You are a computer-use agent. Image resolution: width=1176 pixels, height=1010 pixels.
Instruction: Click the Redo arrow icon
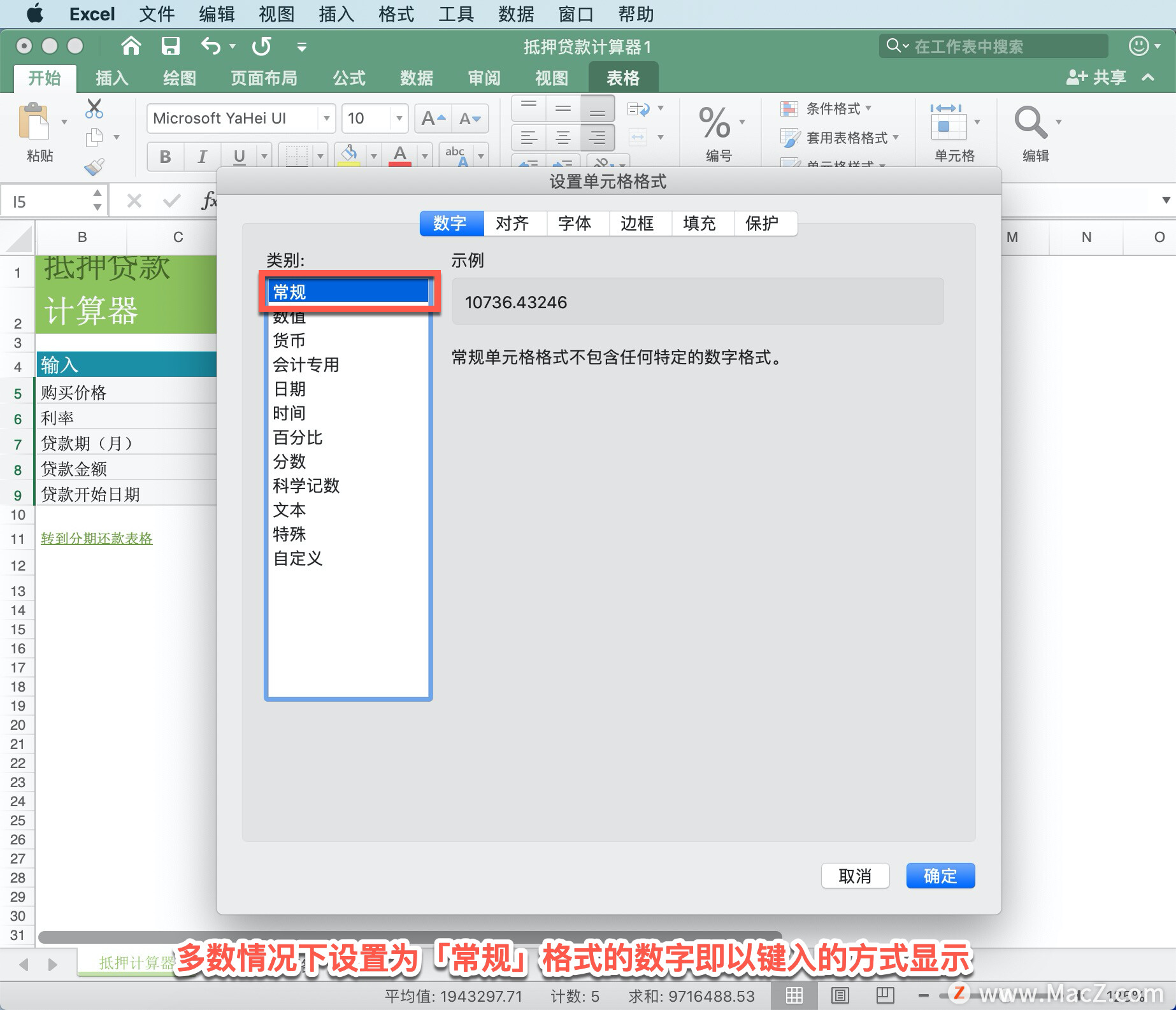(261, 46)
